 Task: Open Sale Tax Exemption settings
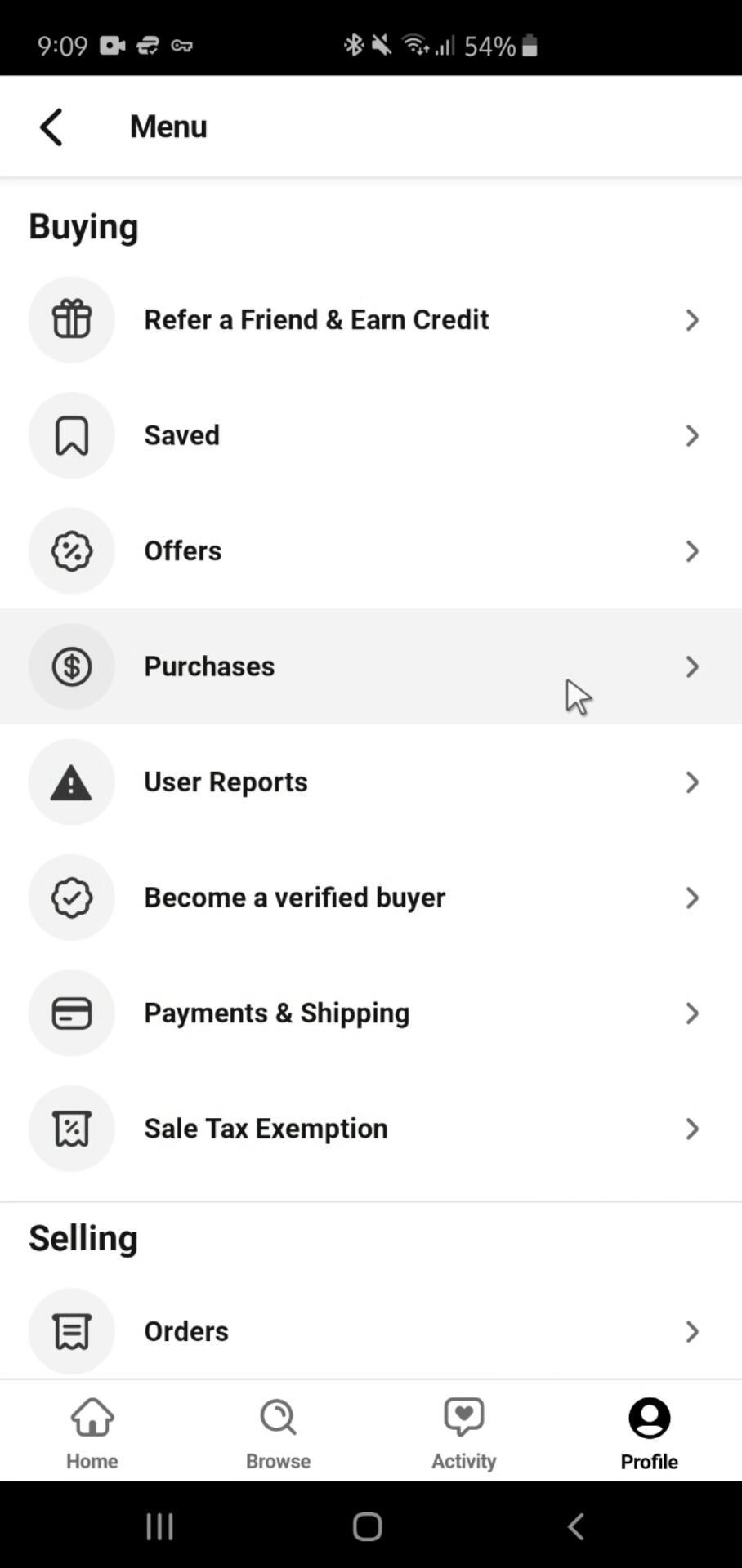click(266, 1129)
